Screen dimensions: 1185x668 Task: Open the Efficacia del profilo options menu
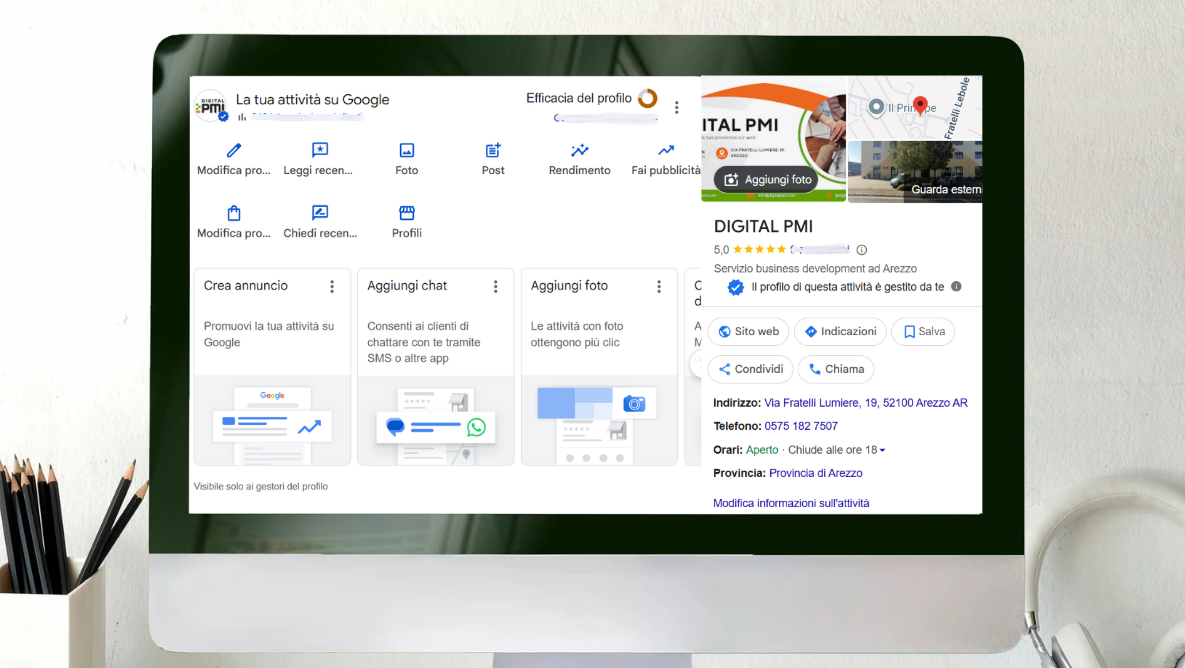676,106
